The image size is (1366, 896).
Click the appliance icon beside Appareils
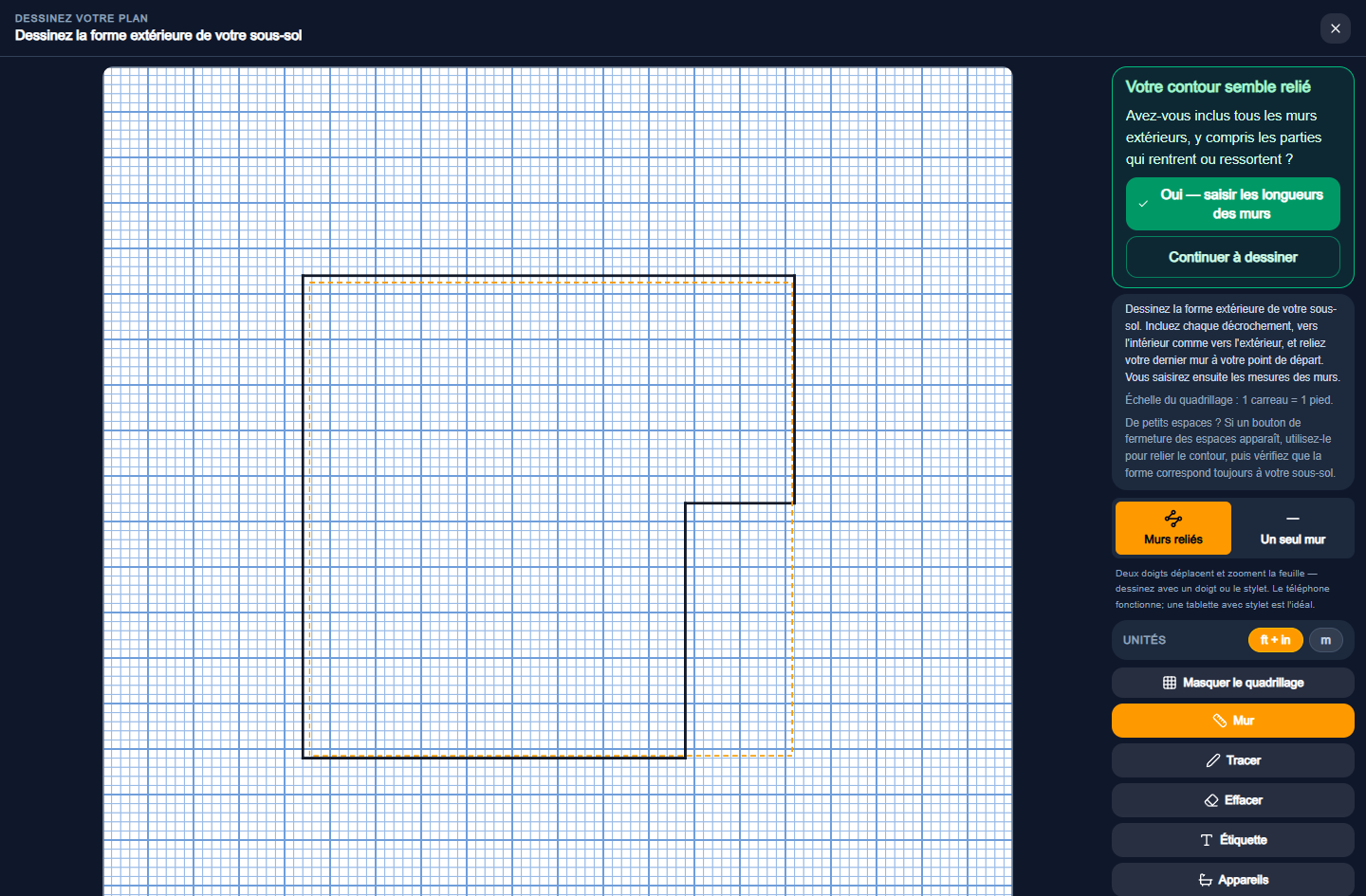pyautogui.click(x=1206, y=880)
